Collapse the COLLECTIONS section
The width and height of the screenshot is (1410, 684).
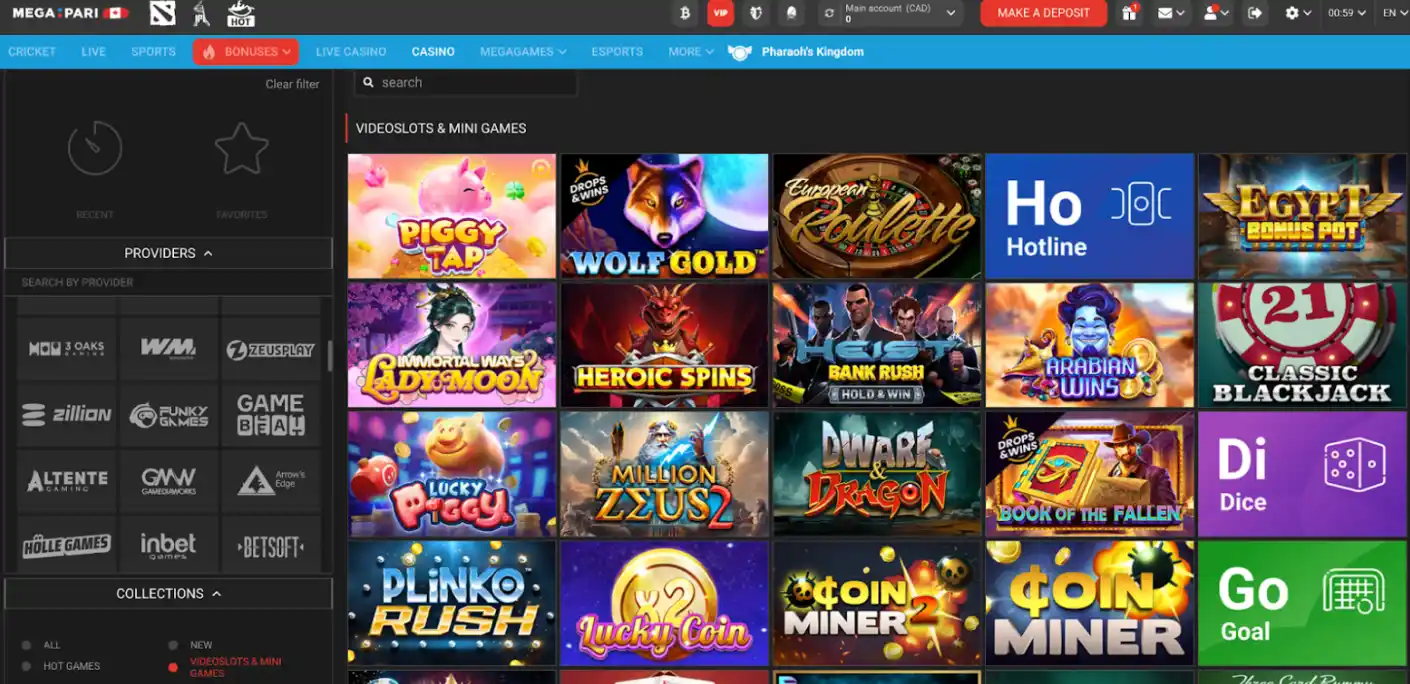[168, 593]
